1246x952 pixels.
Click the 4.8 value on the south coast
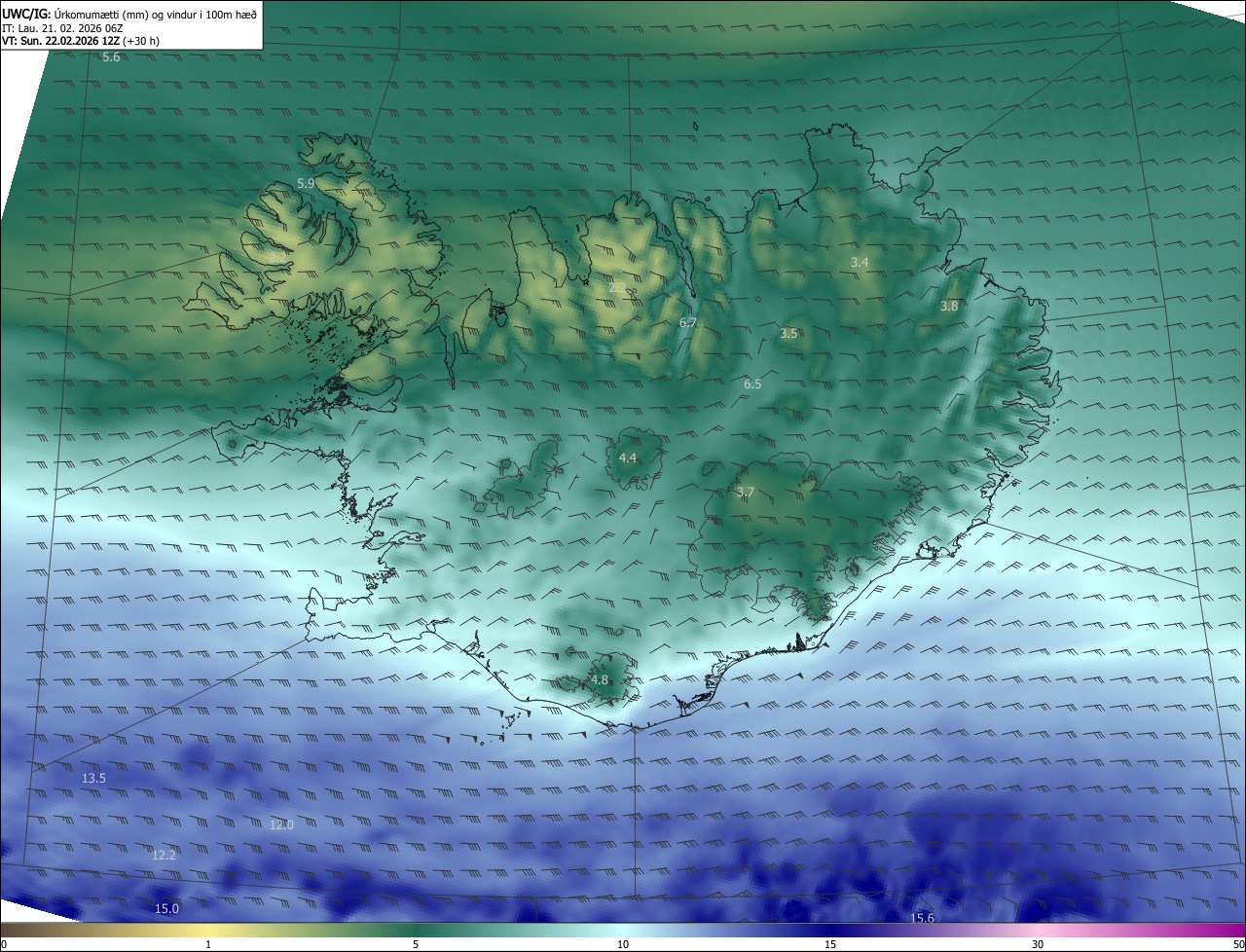pos(600,679)
